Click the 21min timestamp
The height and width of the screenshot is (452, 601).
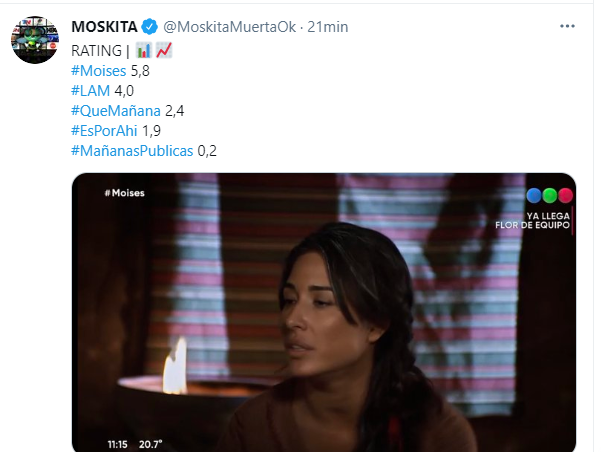pyautogui.click(x=328, y=27)
